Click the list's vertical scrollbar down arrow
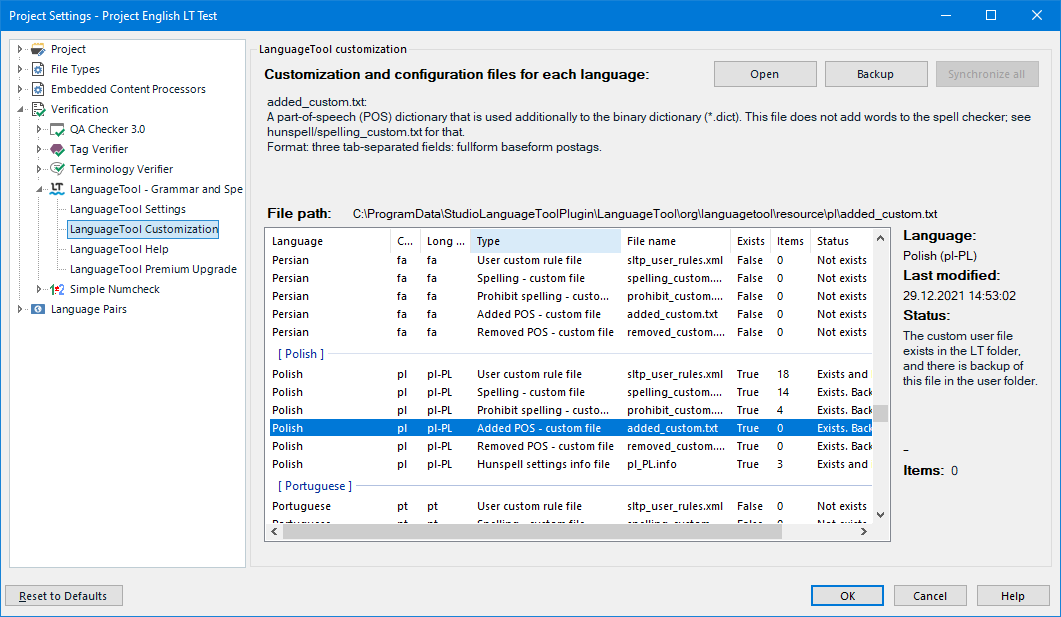The image size is (1061, 617). click(x=880, y=514)
